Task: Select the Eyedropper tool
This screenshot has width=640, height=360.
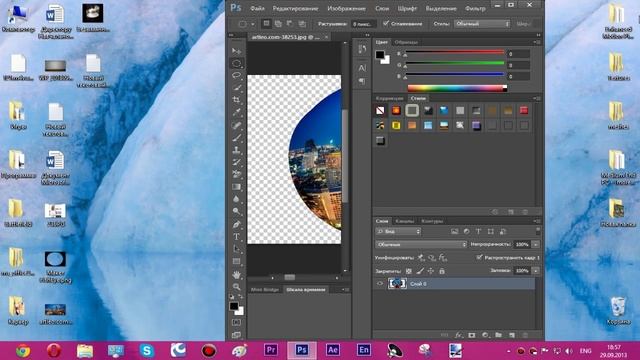Action: (236, 112)
